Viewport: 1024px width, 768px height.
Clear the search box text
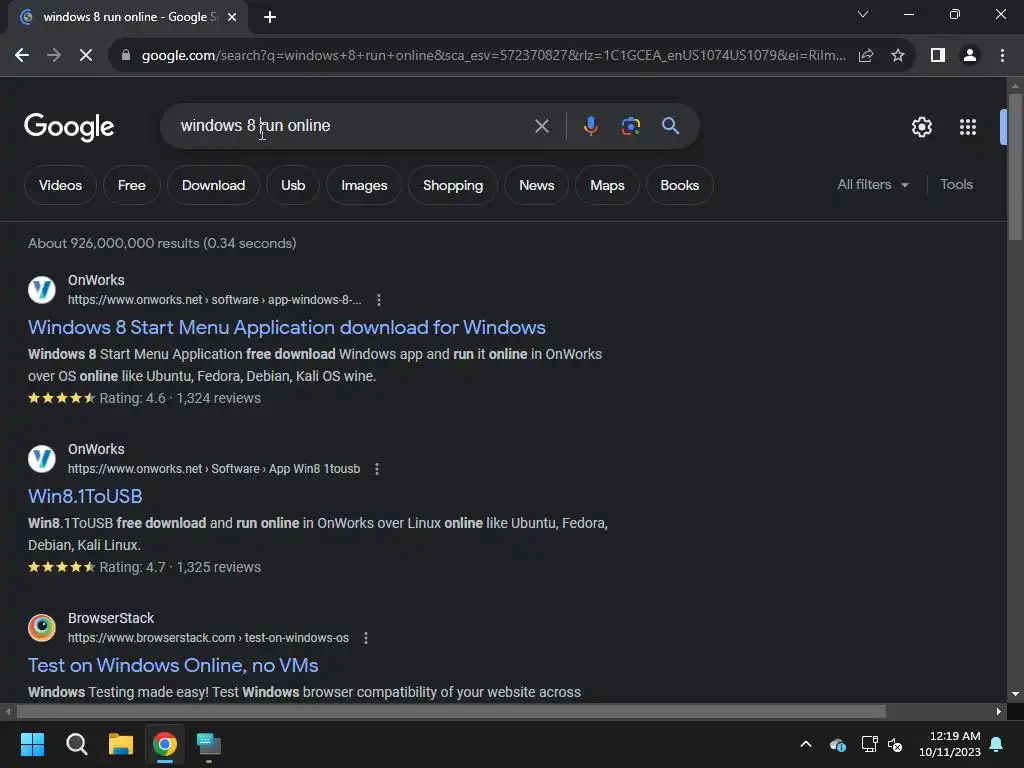[x=541, y=126]
